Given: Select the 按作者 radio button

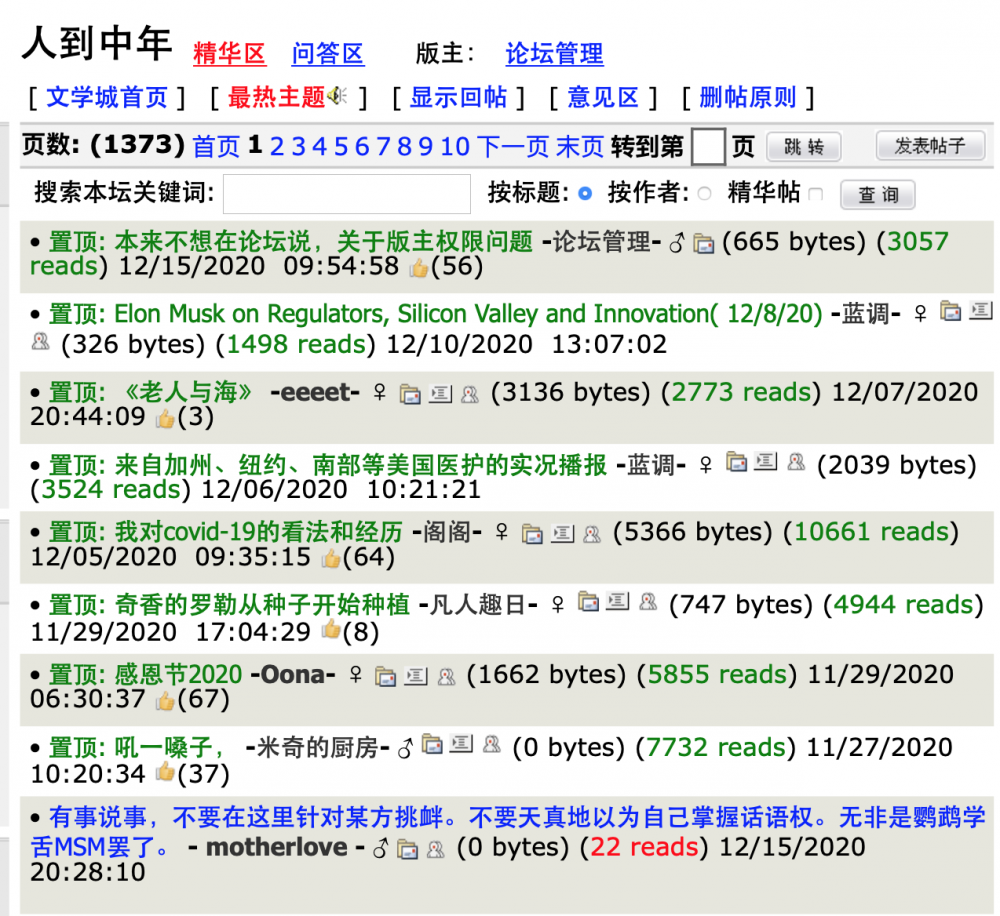Looking at the screenshot, I should tap(704, 193).
